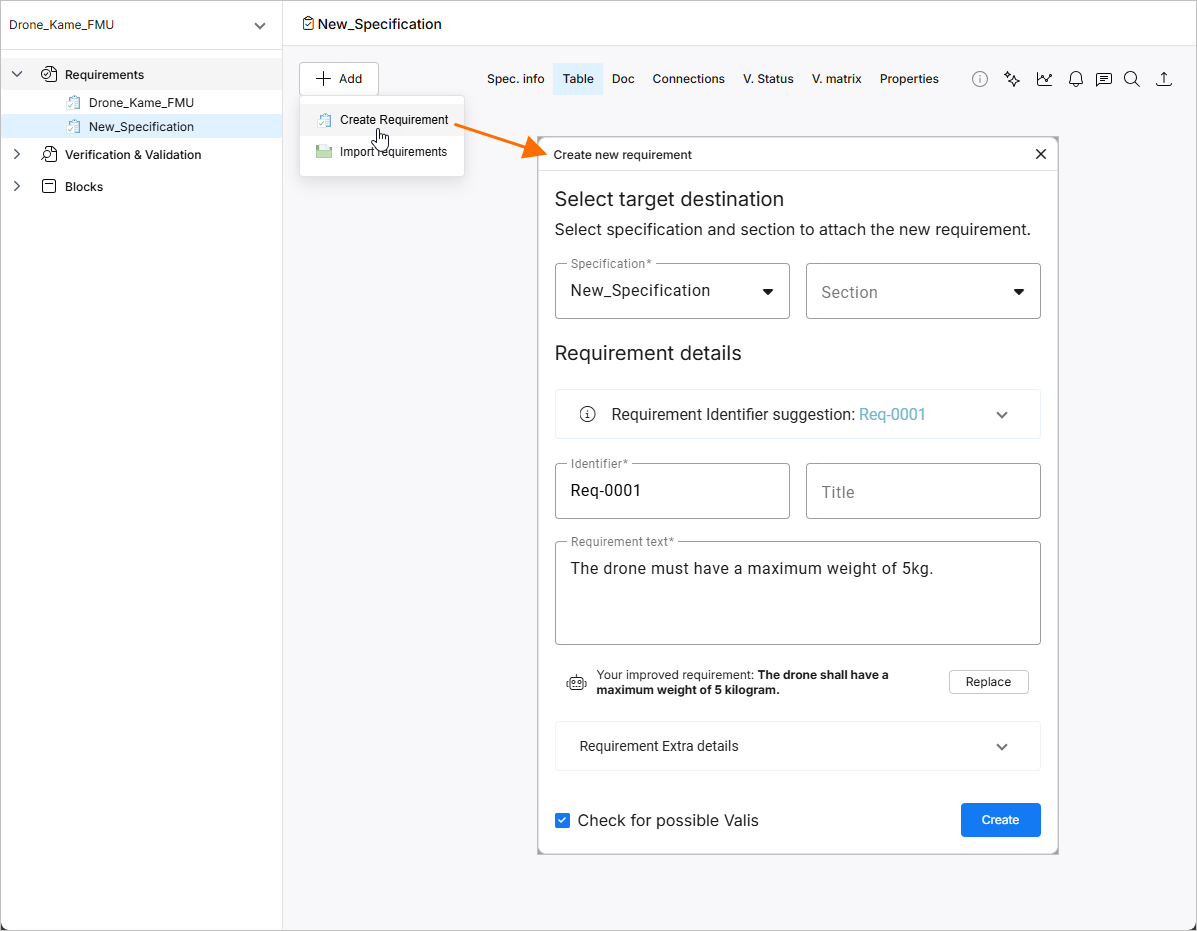Click the notifications bell icon
Screen dimensions: 1197x931
1076,79
